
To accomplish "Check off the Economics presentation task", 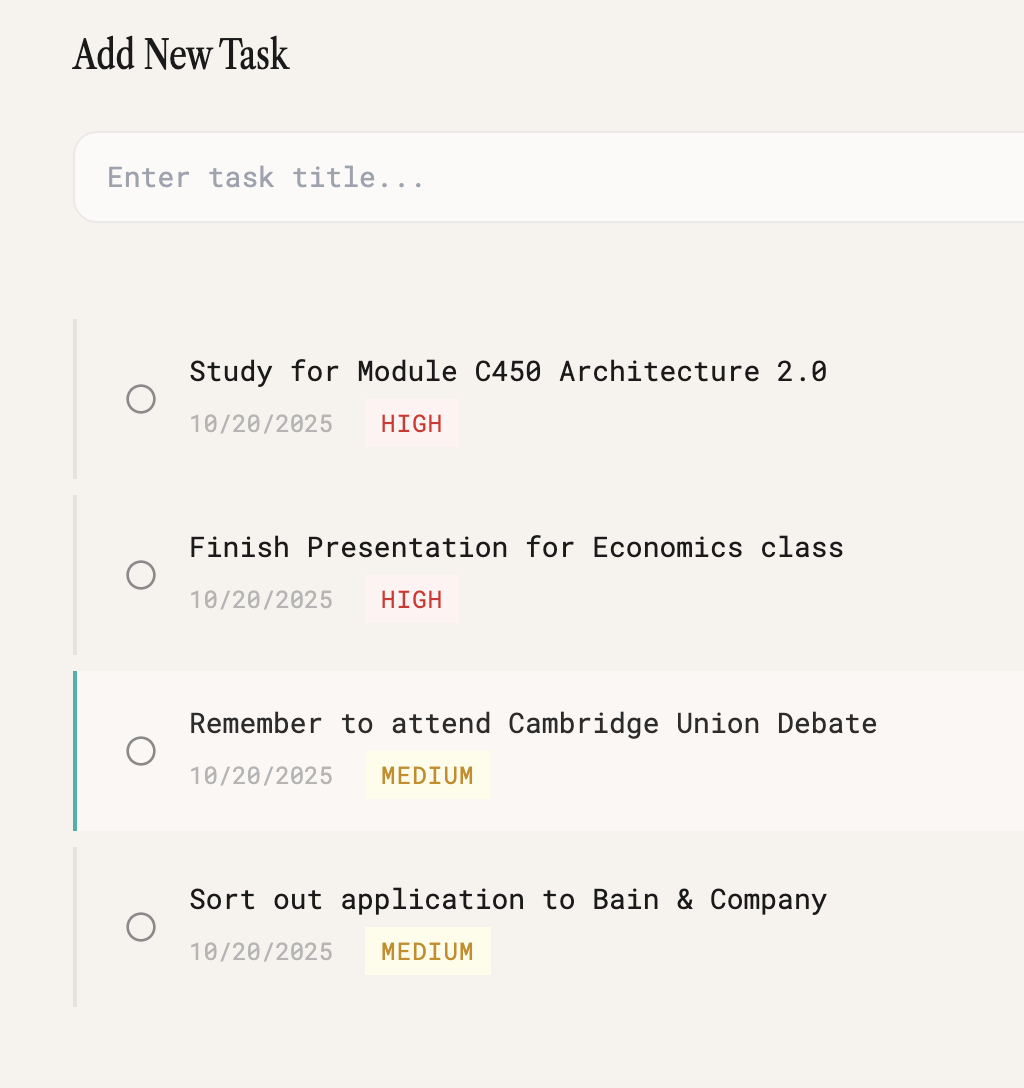I will click(x=141, y=575).
